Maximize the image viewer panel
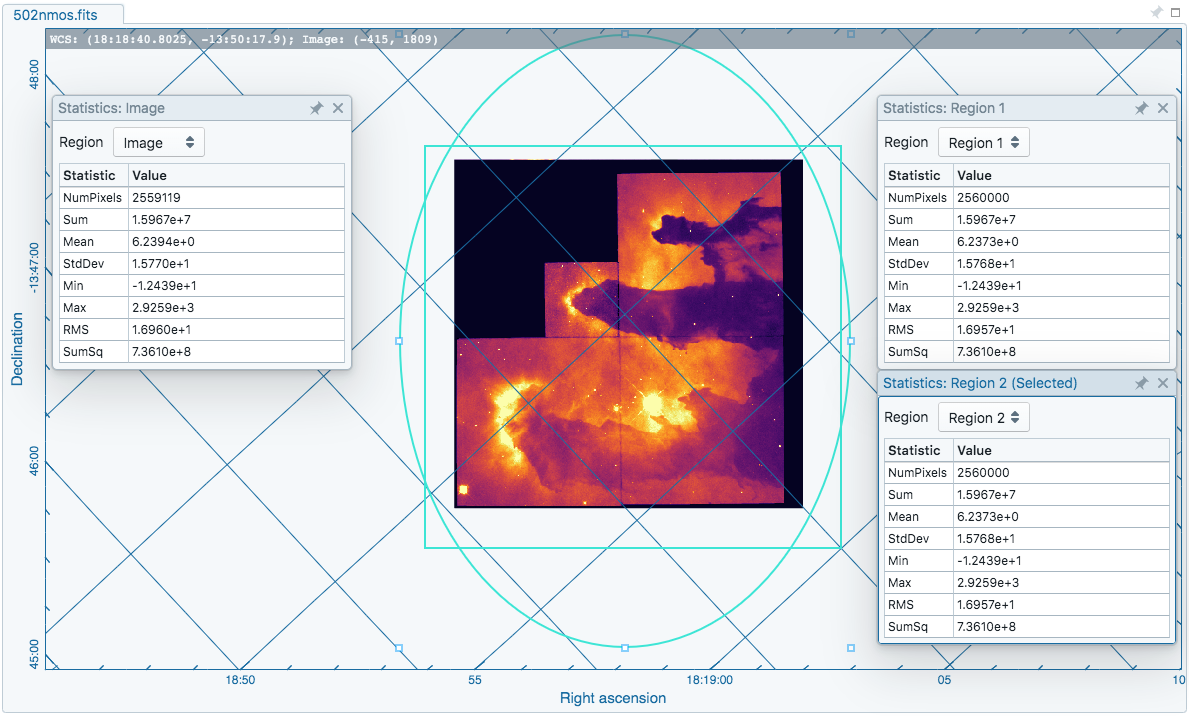 (1176, 12)
